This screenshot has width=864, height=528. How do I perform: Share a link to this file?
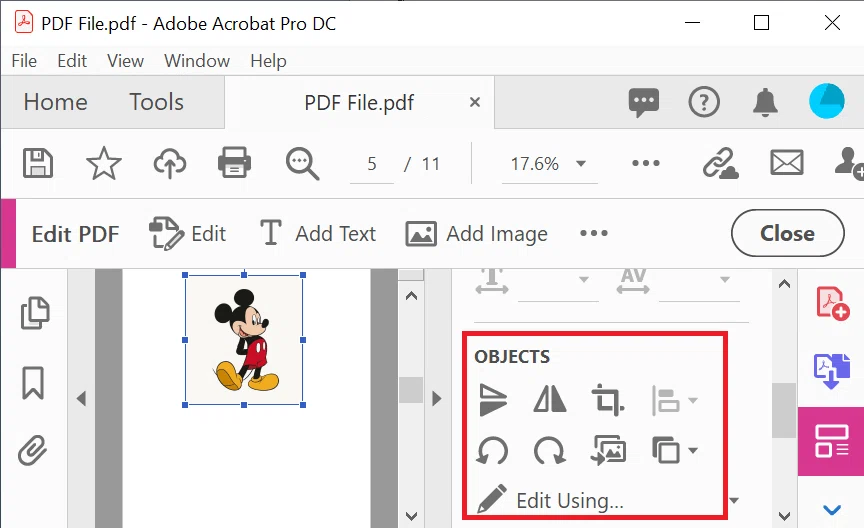pyautogui.click(x=720, y=163)
